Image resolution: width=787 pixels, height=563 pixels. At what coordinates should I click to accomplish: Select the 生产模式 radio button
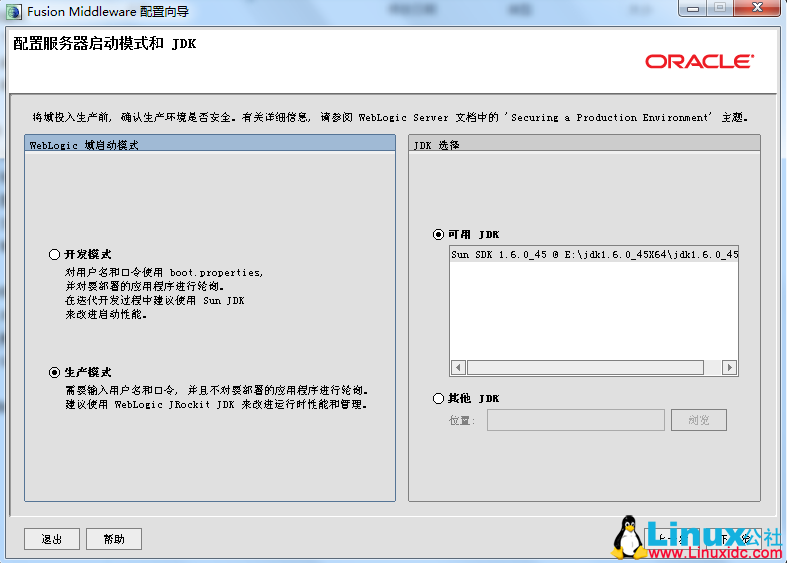tap(54, 372)
